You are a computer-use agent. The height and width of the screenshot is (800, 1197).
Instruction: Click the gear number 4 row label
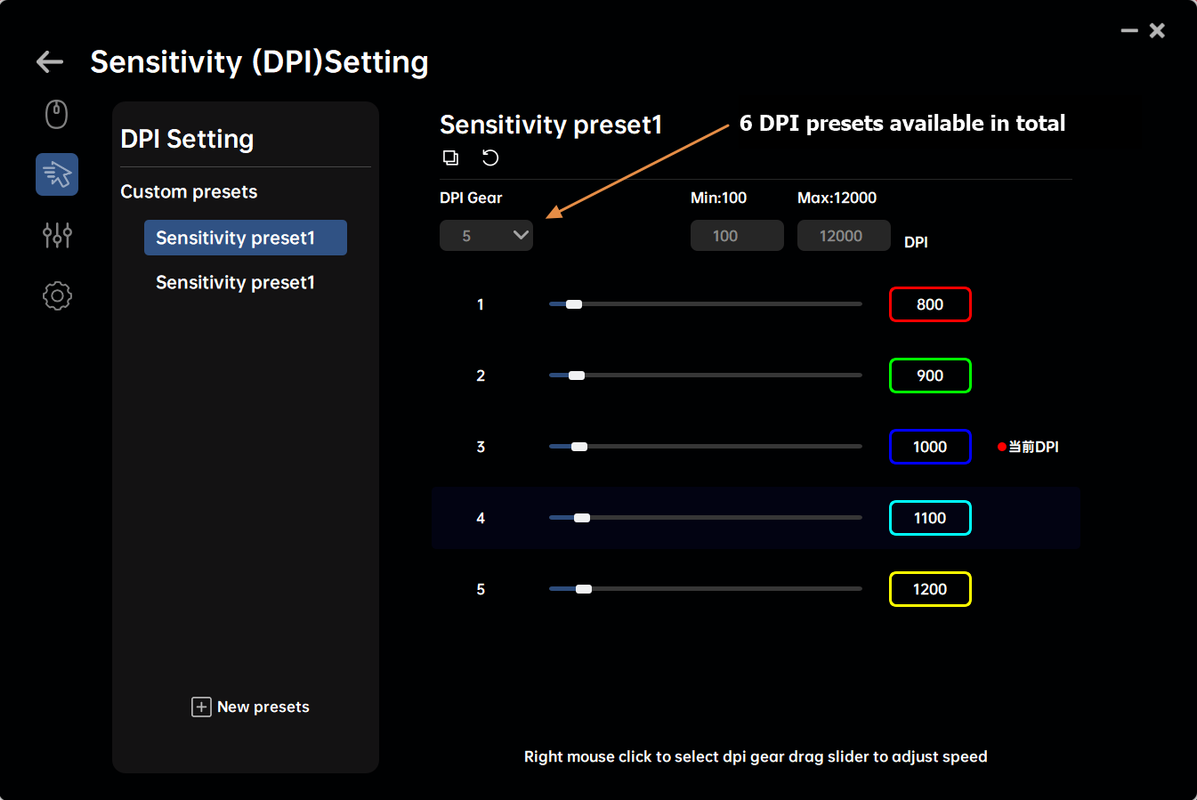[x=480, y=518]
